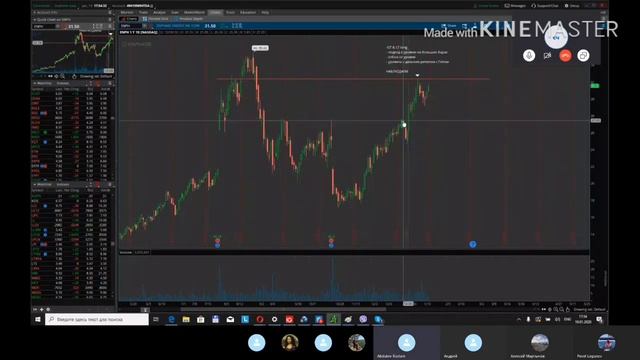The height and width of the screenshot is (360, 640).
Task: Mute the microphone in the call overlay
Action: tap(529, 56)
